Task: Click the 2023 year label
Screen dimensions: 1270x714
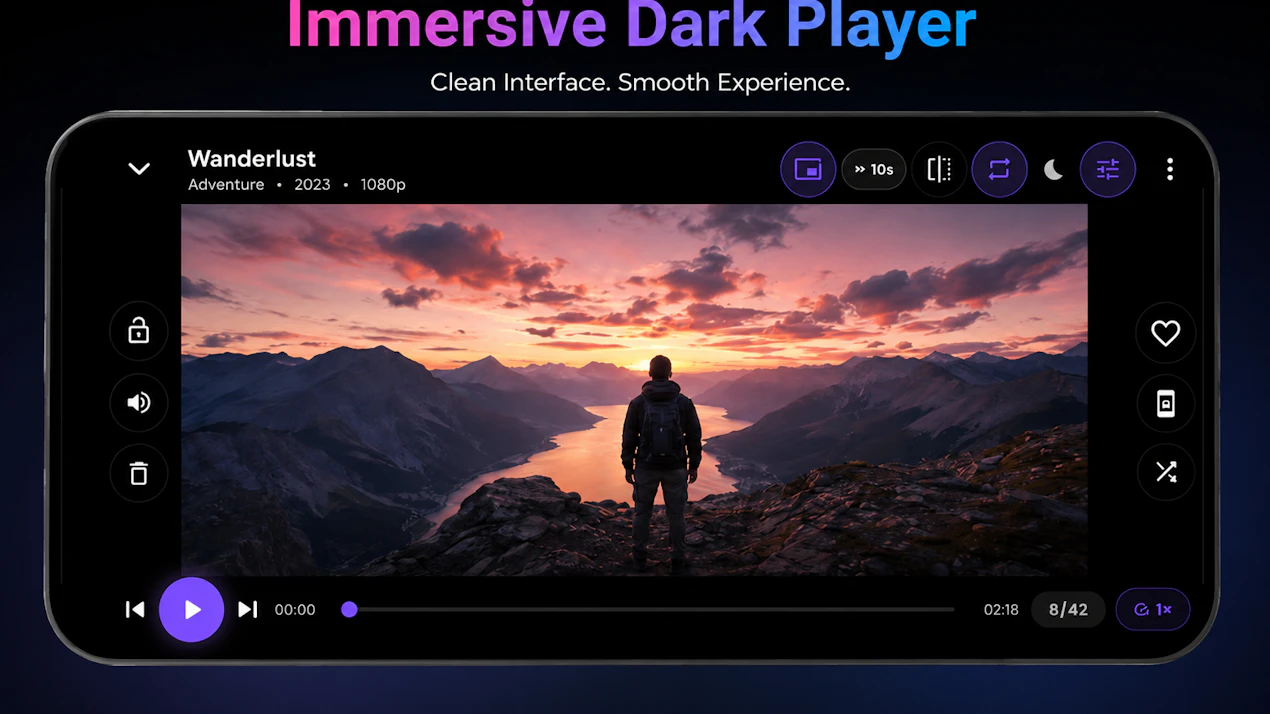Action: pyautogui.click(x=312, y=185)
